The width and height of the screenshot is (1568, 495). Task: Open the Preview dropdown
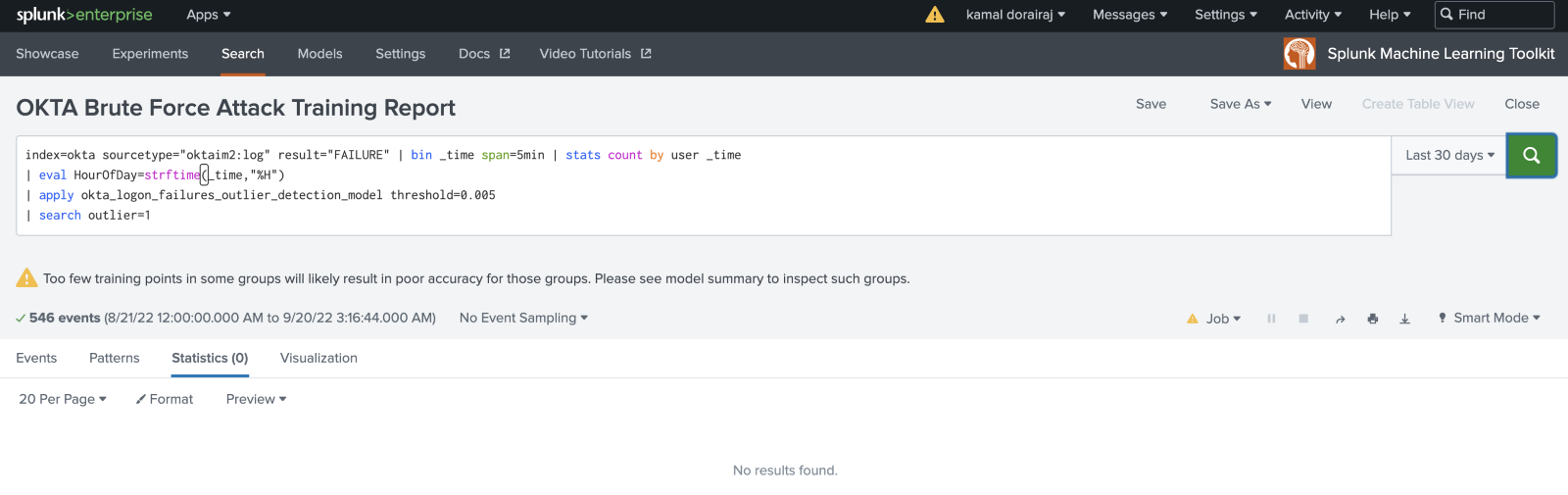(x=256, y=399)
